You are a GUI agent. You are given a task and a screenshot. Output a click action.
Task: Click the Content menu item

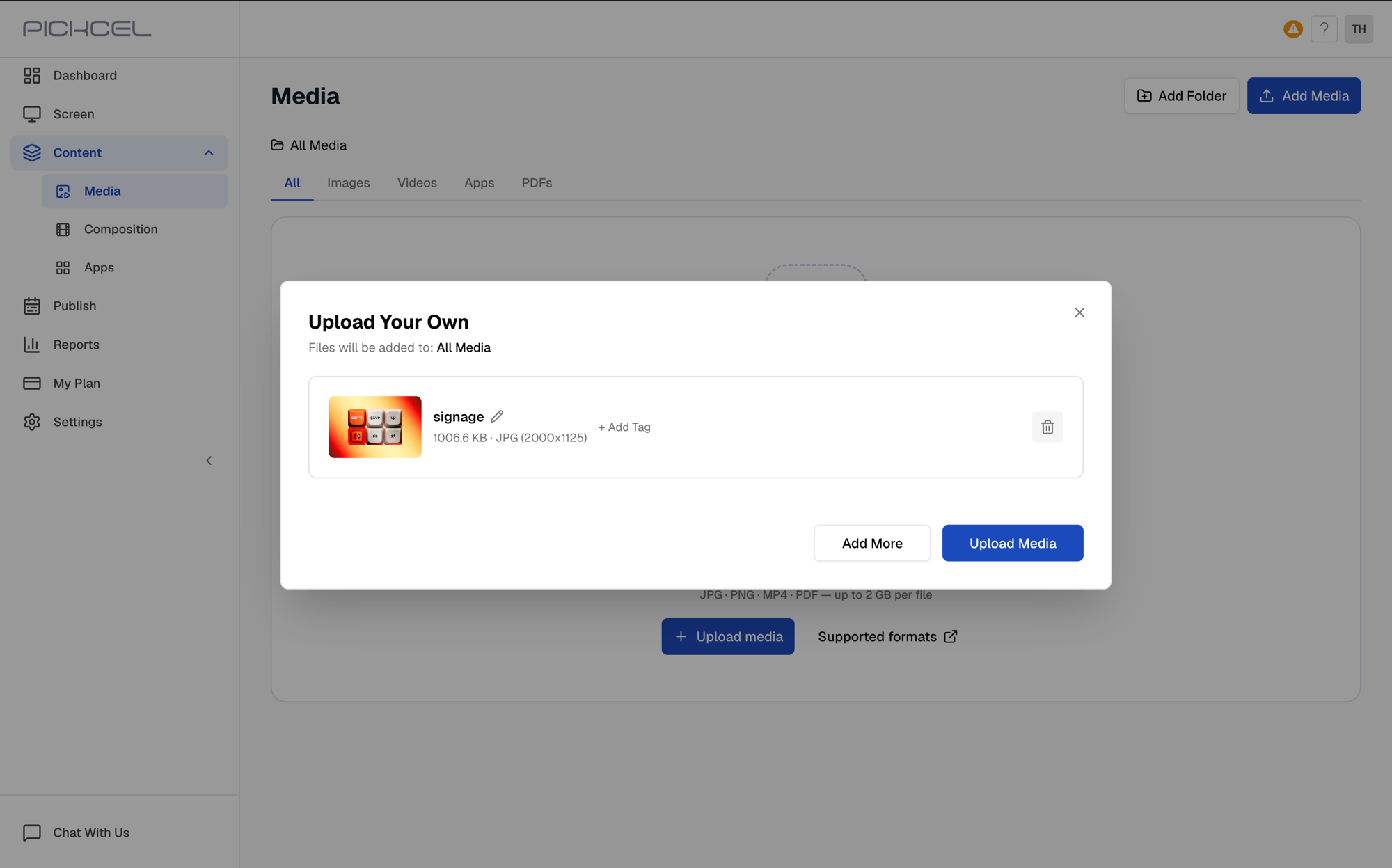pyautogui.click(x=119, y=152)
